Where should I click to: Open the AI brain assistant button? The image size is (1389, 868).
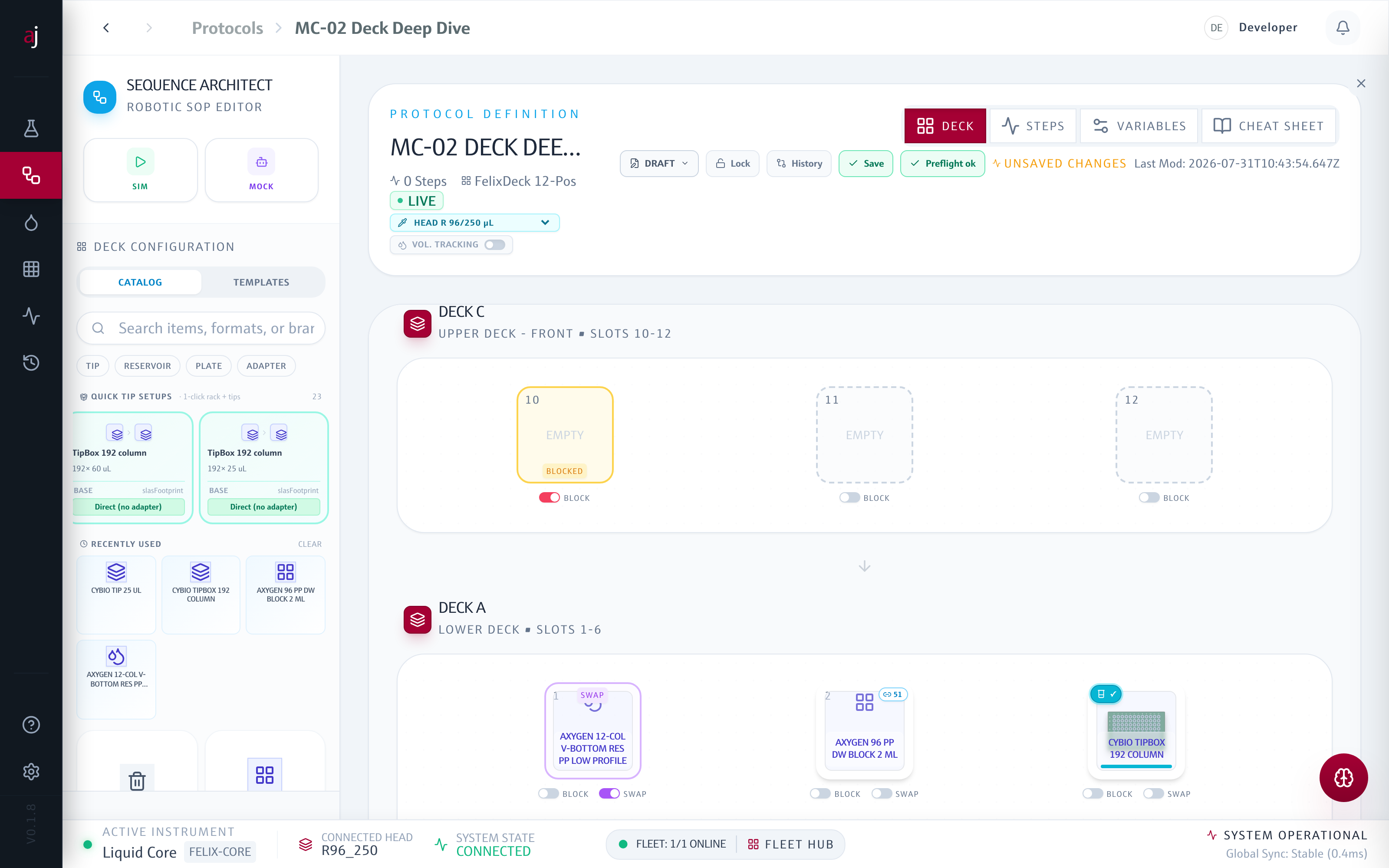tap(1343, 777)
